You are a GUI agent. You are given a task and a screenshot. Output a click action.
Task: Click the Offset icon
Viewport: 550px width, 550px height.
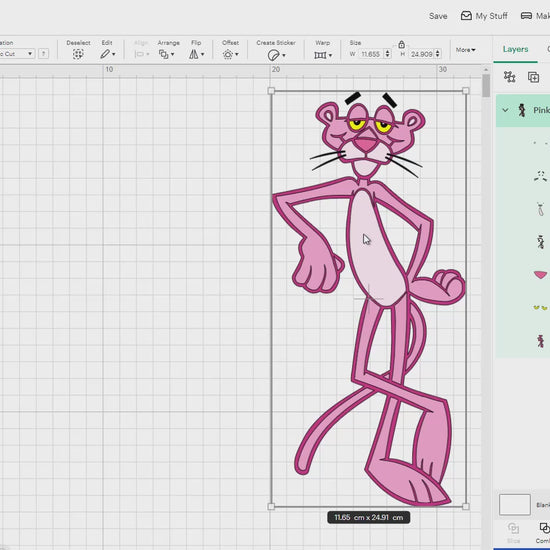(x=228, y=54)
